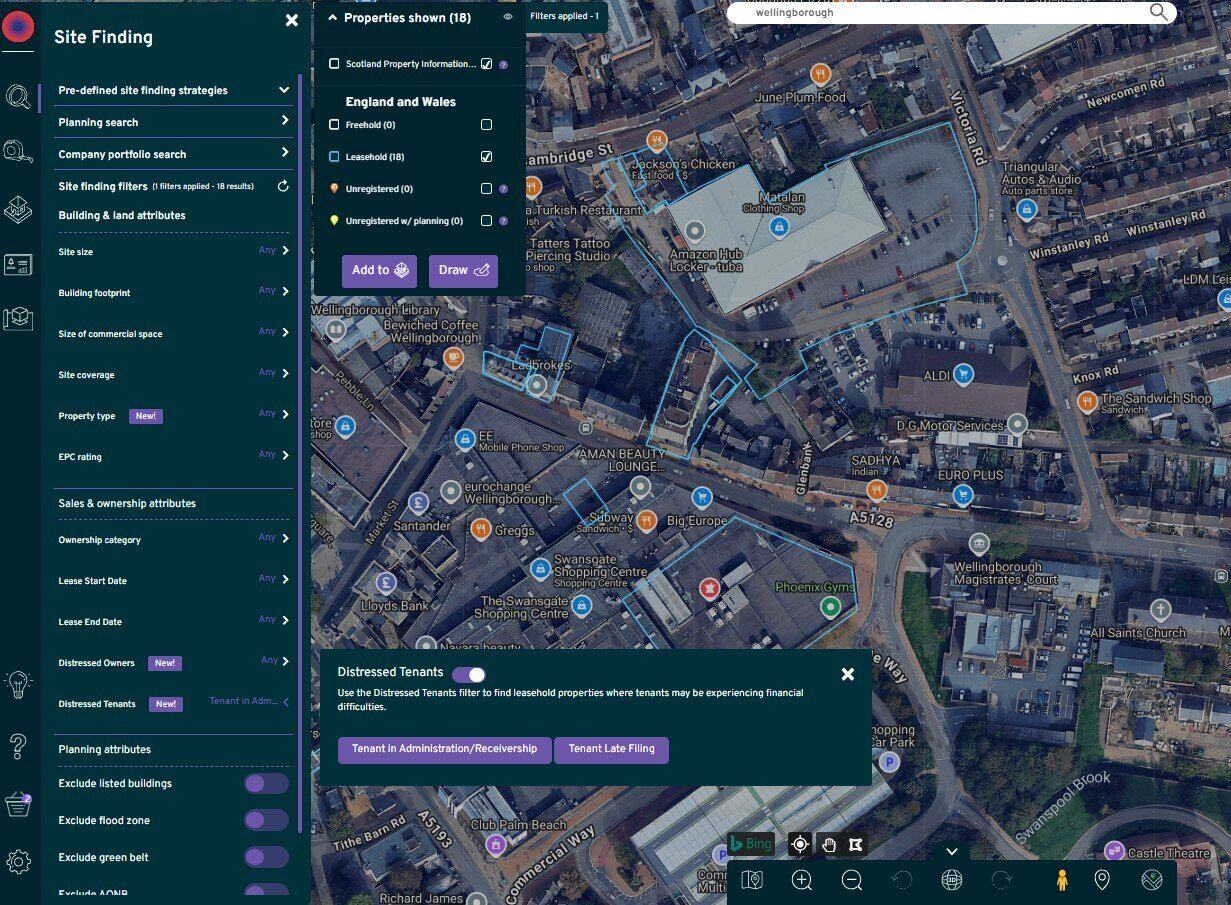Click the zoom out magnifier icon
The height and width of the screenshot is (905, 1231).
(852, 880)
